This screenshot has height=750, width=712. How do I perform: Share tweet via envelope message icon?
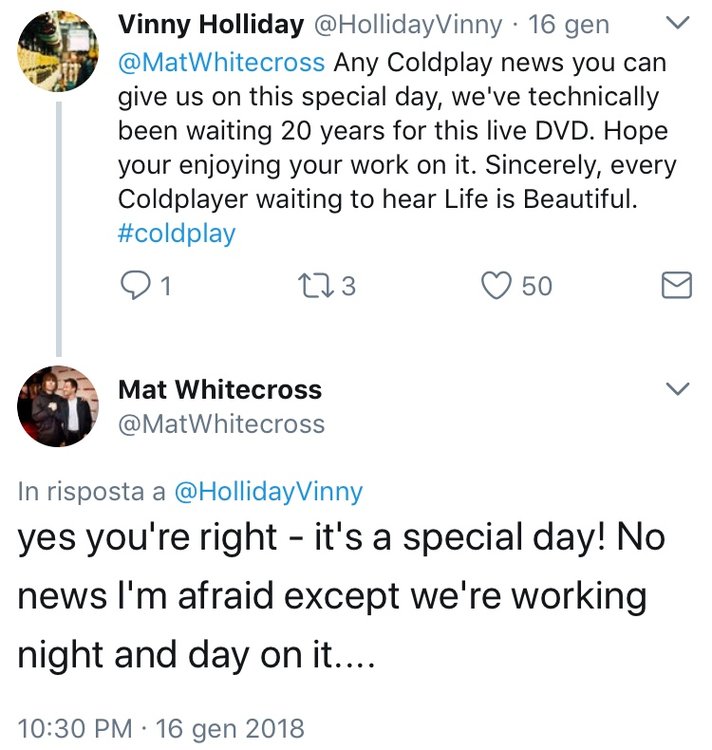677,286
